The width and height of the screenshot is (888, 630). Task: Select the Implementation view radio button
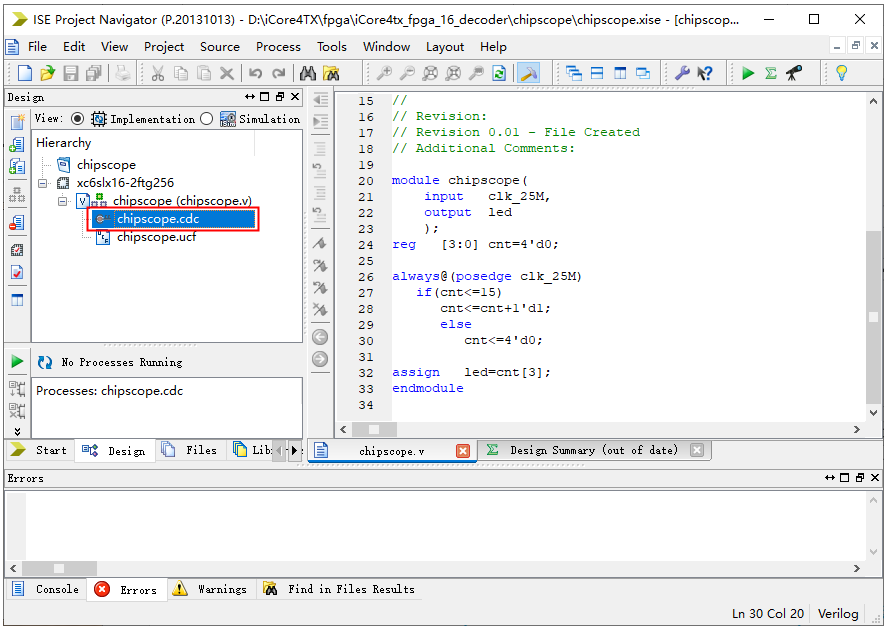[x=77, y=119]
